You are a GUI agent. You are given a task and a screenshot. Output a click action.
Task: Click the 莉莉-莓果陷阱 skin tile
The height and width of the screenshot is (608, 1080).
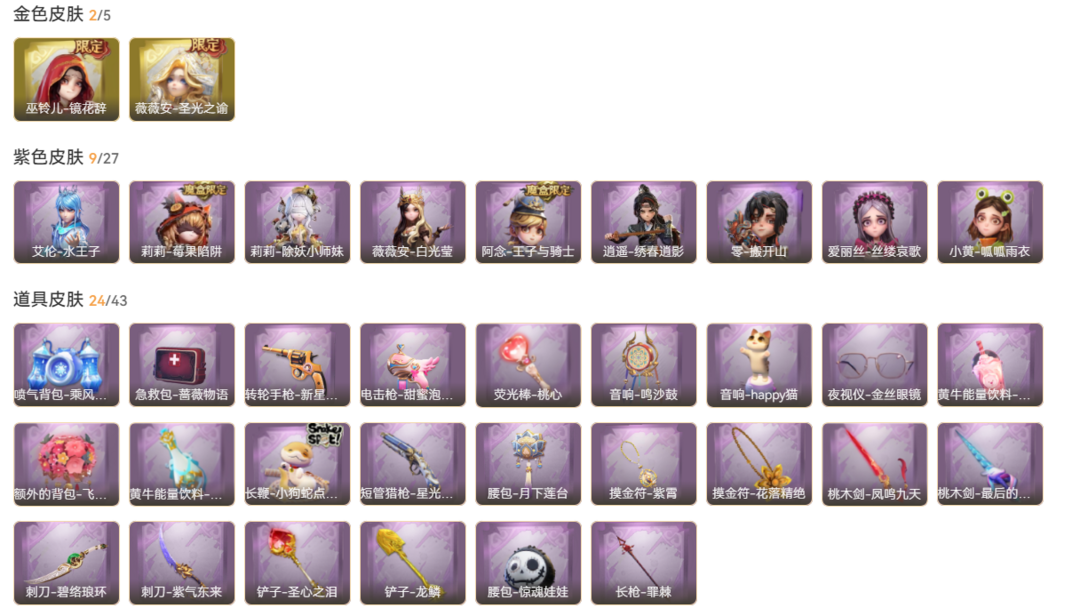point(182,222)
